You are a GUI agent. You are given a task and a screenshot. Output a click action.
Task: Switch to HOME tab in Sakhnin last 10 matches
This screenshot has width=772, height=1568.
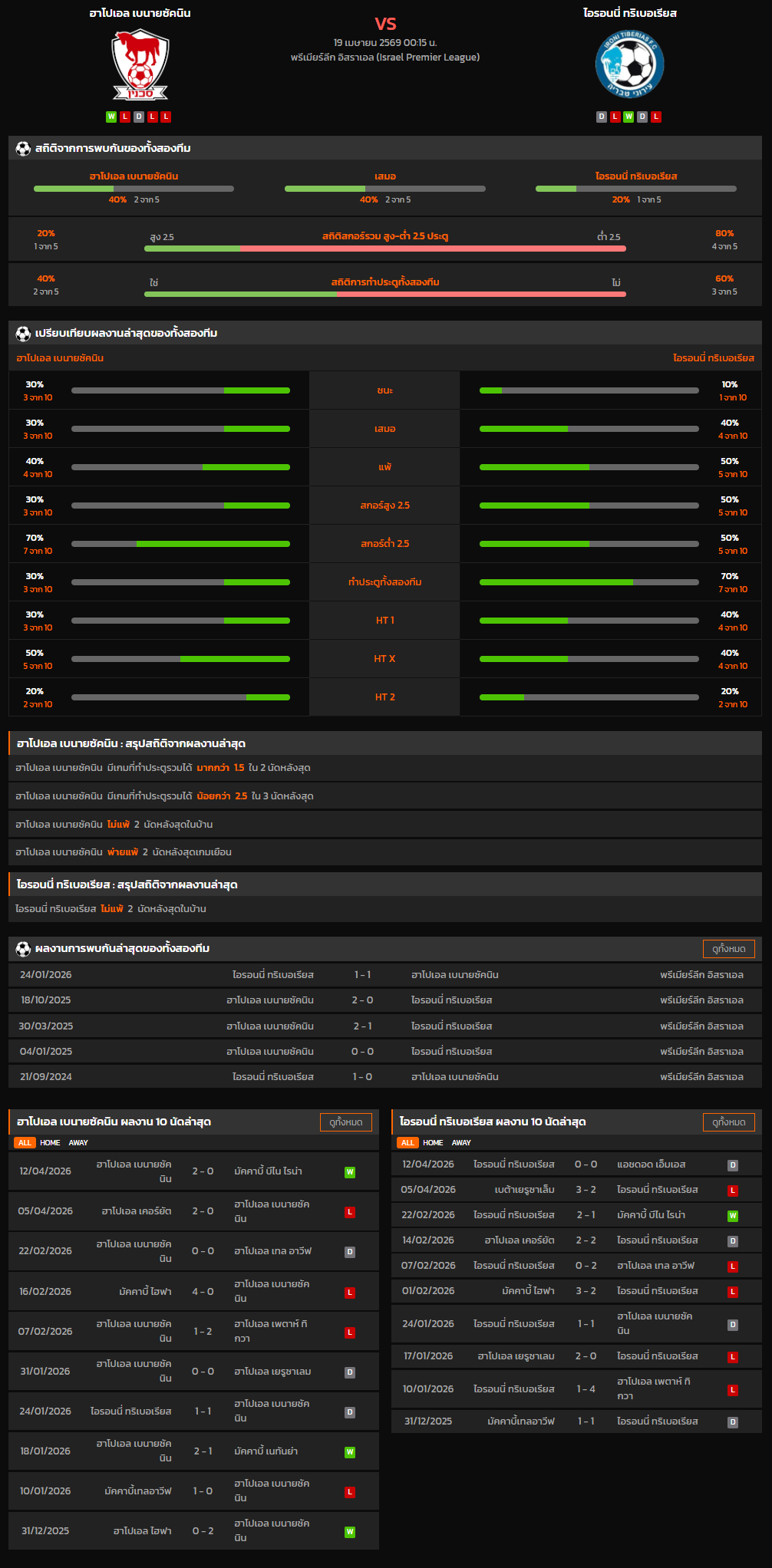(x=50, y=1143)
